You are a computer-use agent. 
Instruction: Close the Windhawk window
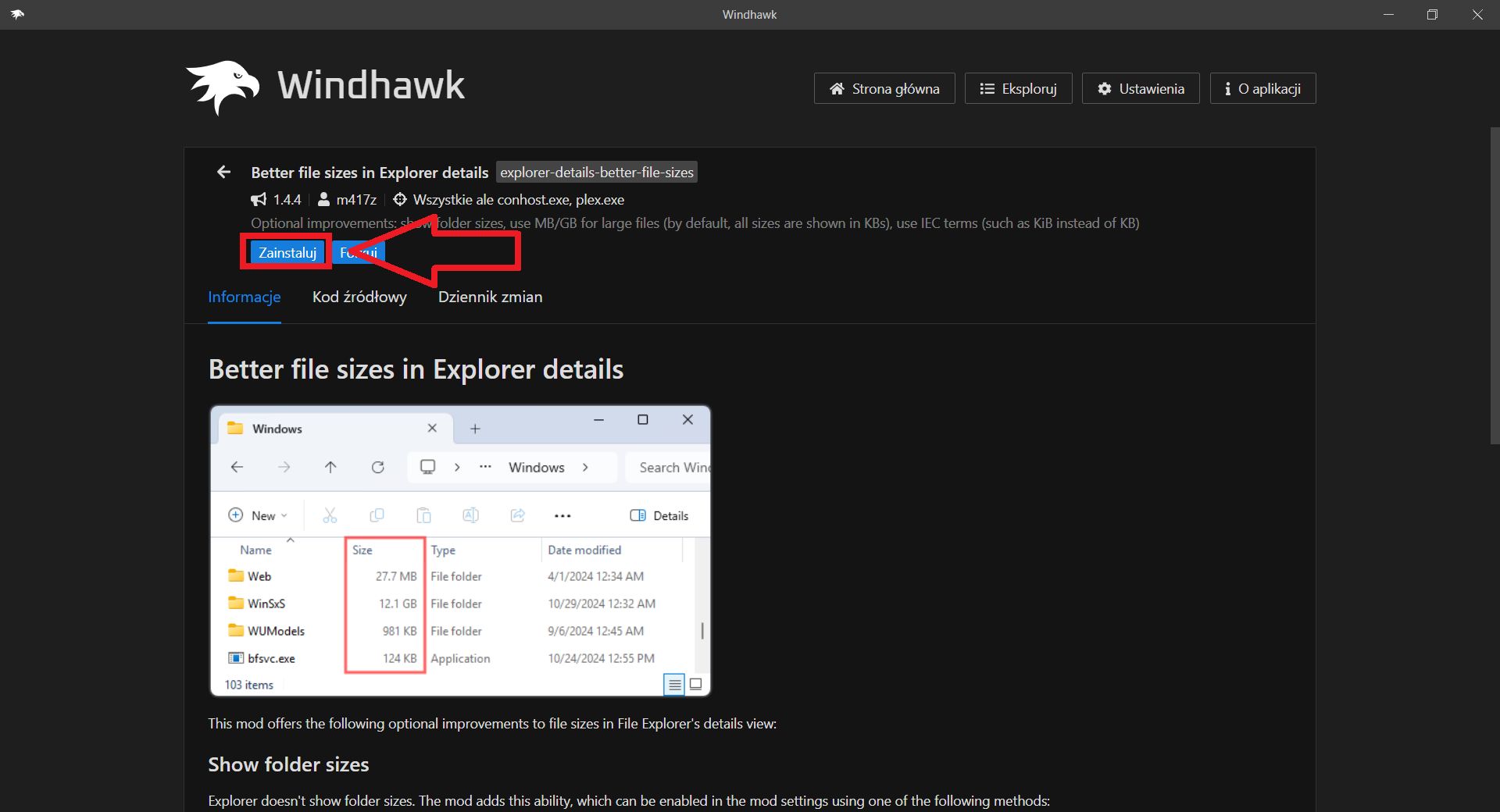coord(1477,14)
